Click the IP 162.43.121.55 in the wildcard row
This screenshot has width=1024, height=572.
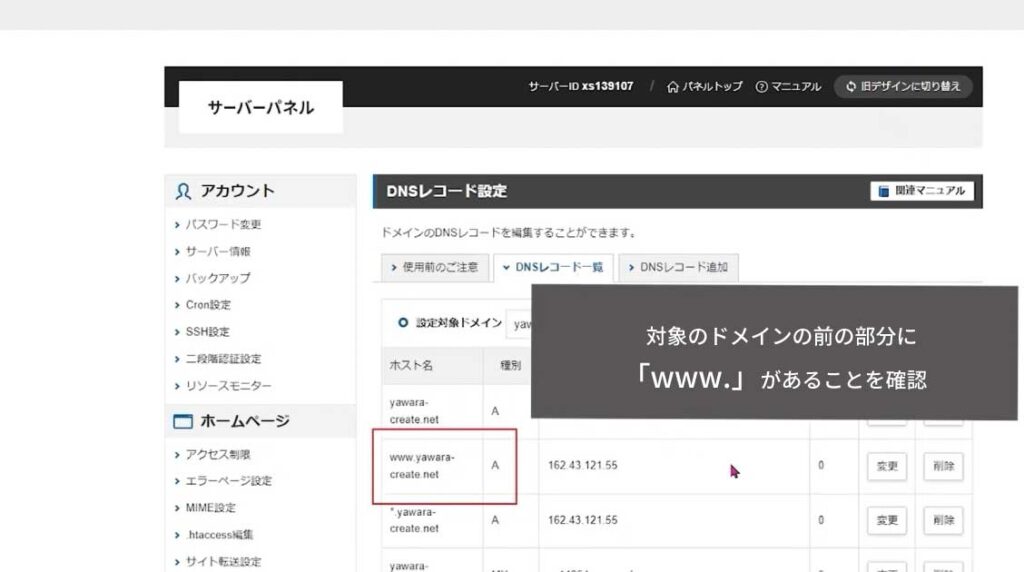(583, 520)
